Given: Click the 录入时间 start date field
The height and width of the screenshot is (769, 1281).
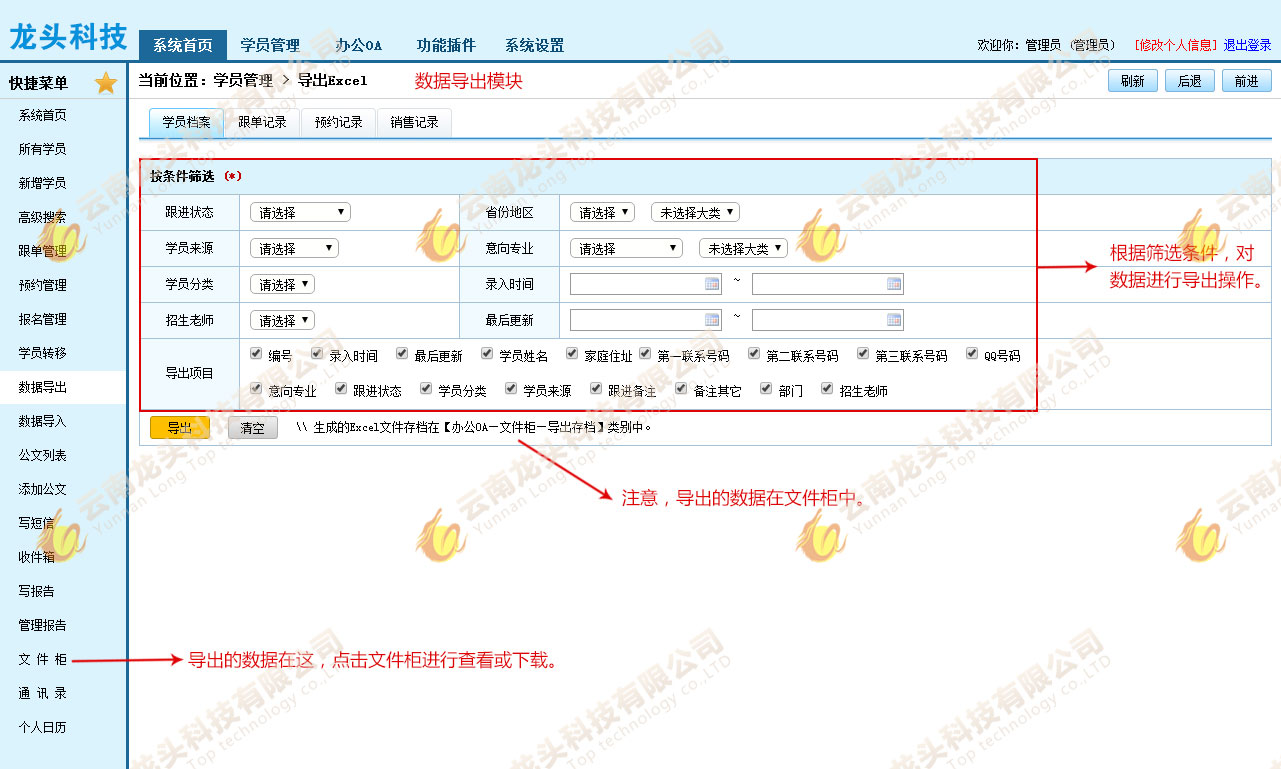Looking at the screenshot, I should (x=636, y=284).
